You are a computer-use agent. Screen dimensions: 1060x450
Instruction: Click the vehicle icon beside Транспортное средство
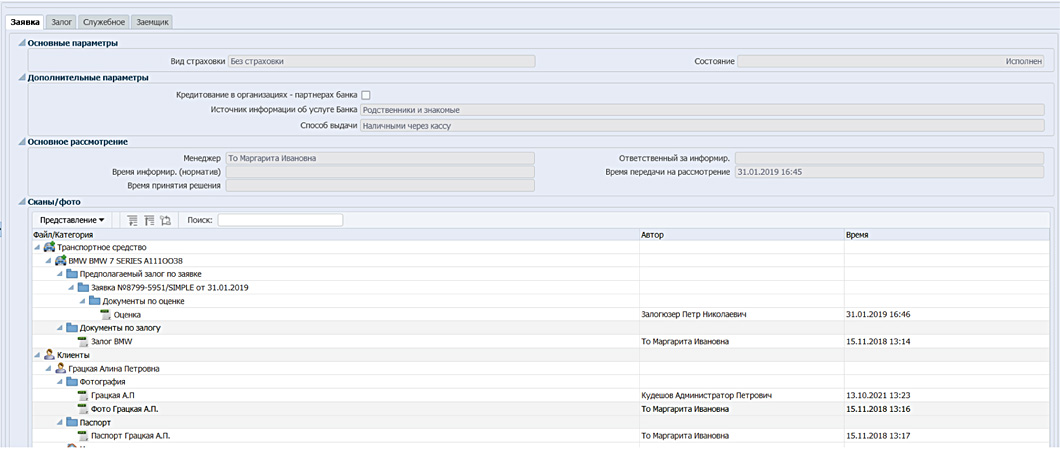[x=50, y=247]
